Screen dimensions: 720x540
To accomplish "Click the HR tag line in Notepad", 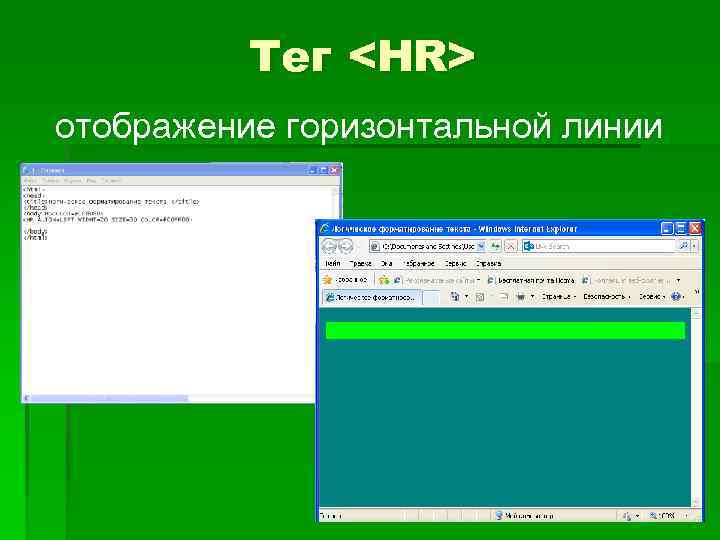I will click(x=107, y=219).
